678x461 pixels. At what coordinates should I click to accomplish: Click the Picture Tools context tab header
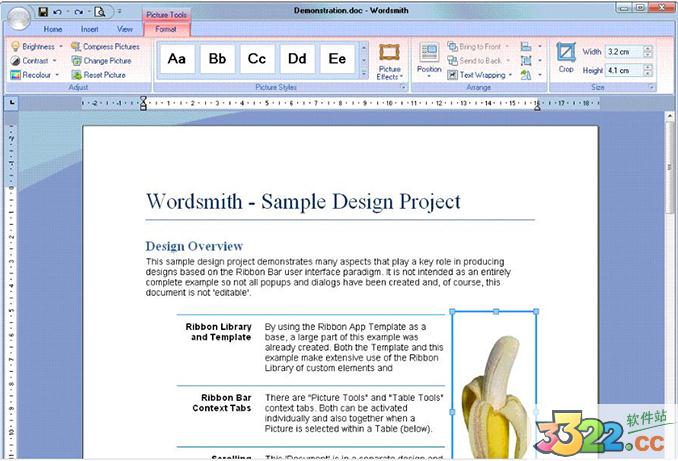coord(166,15)
